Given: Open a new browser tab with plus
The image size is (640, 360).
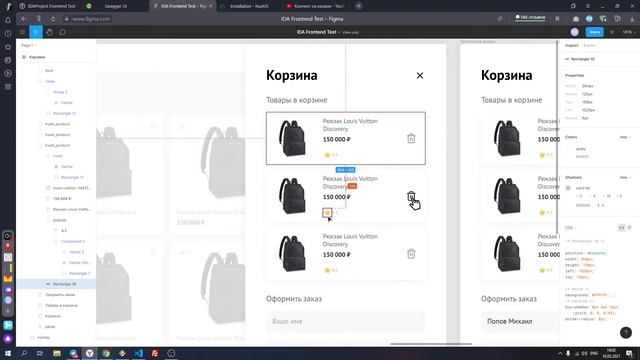Looking at the screenshot, I should (358, 6).
